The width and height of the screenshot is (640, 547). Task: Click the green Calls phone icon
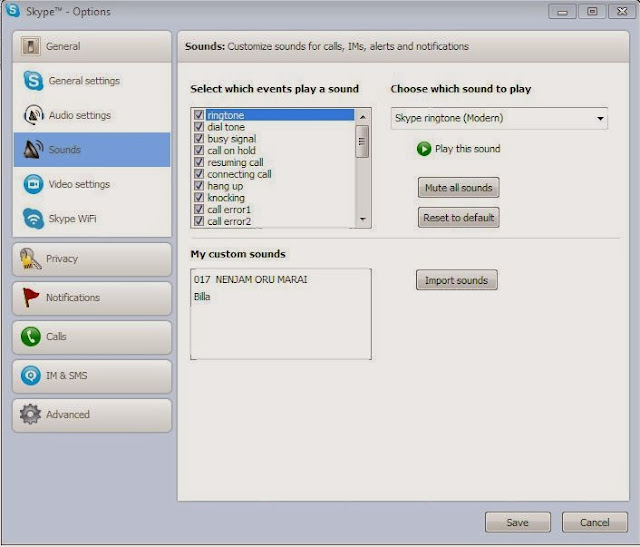(31, 336)
